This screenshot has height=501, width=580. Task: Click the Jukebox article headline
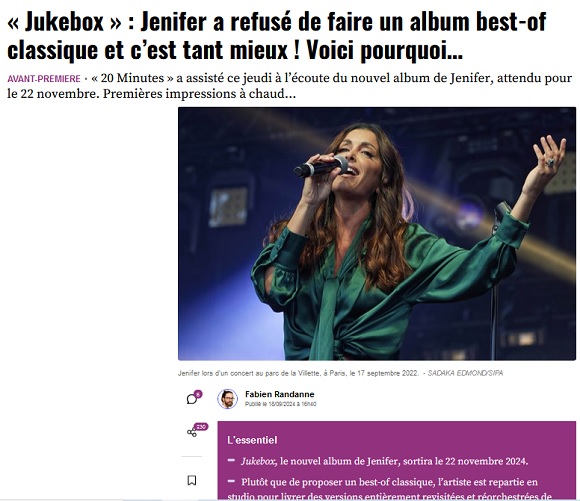(x=277, y=36)
